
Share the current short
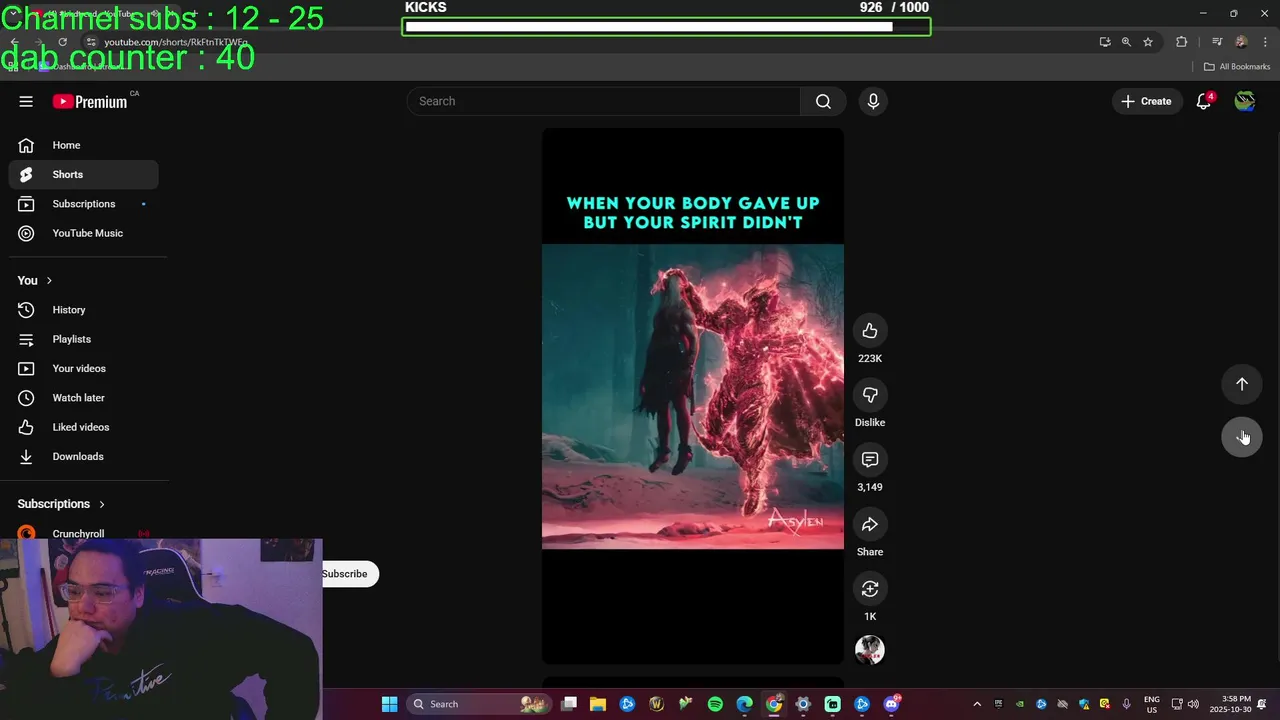tap(870, 524)
